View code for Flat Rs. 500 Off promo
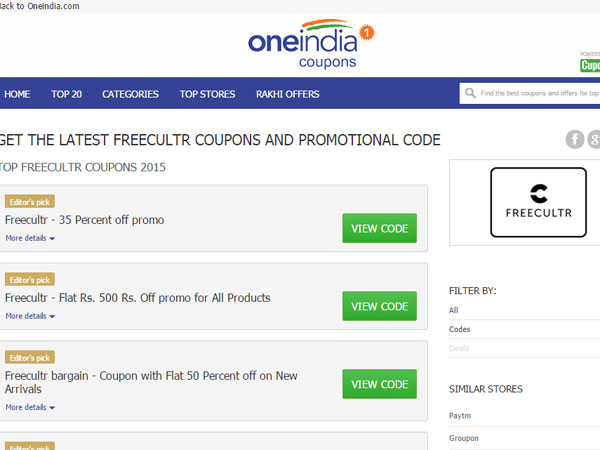This screenshot has height=450, width=600. 379,306
